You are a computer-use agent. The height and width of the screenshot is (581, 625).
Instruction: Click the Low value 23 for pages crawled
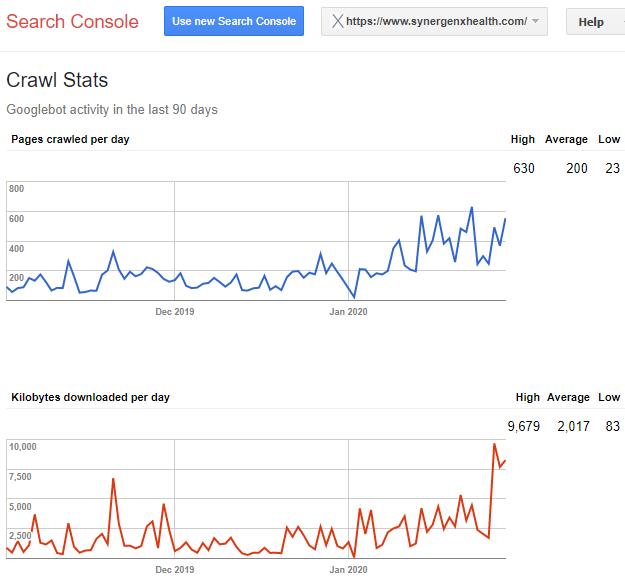(x=613, y=168)
